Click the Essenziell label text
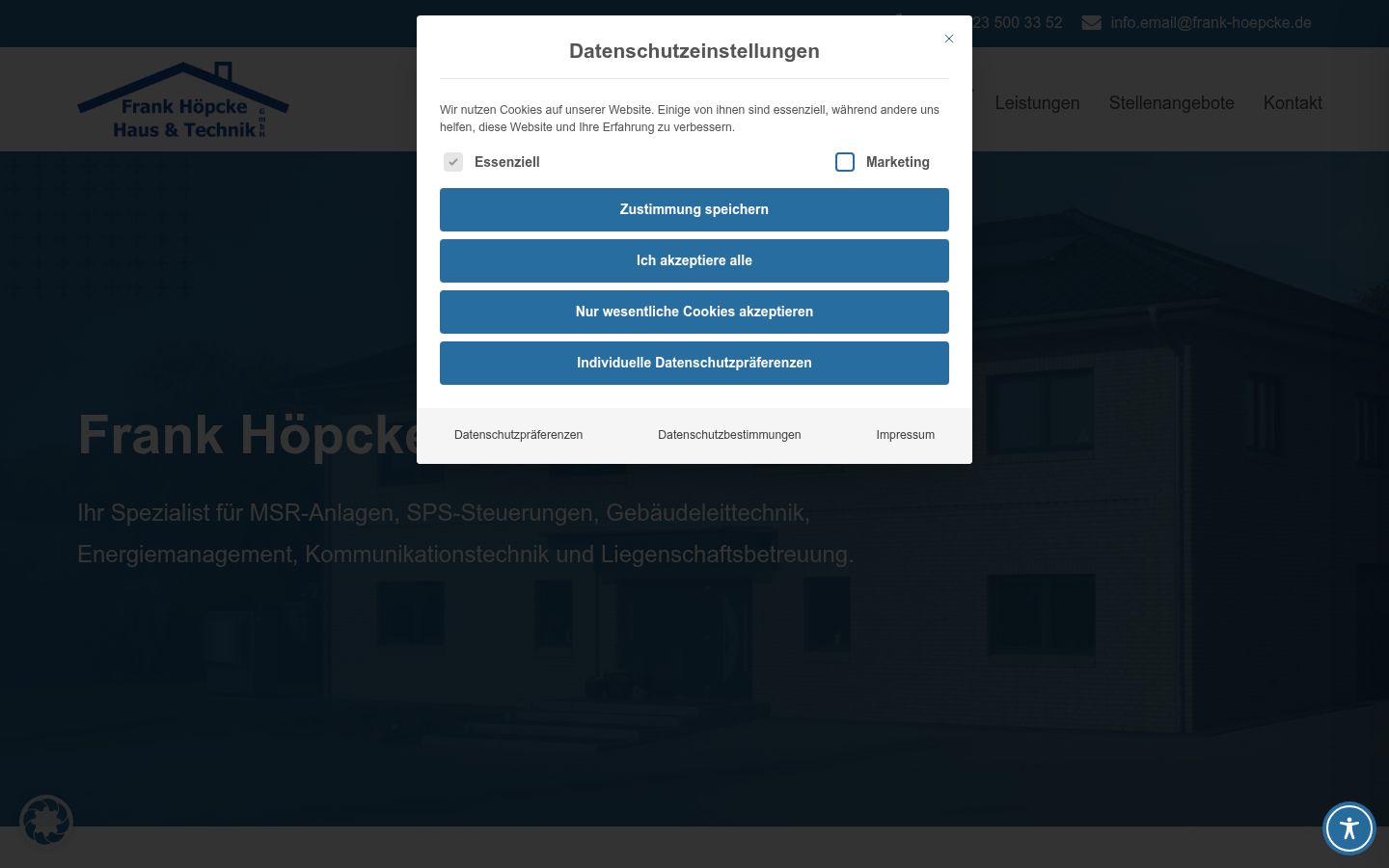This screenshot has height=868, width=1389. 506,162
